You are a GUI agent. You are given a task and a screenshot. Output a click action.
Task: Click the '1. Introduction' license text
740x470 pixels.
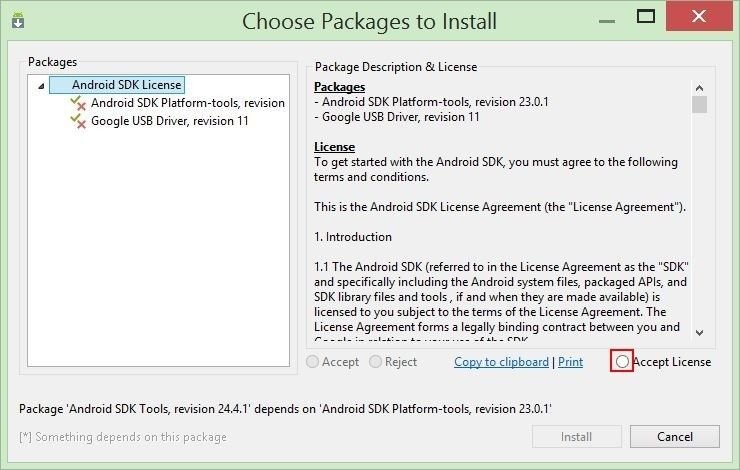pyautogui.click(x=353, y=237)
